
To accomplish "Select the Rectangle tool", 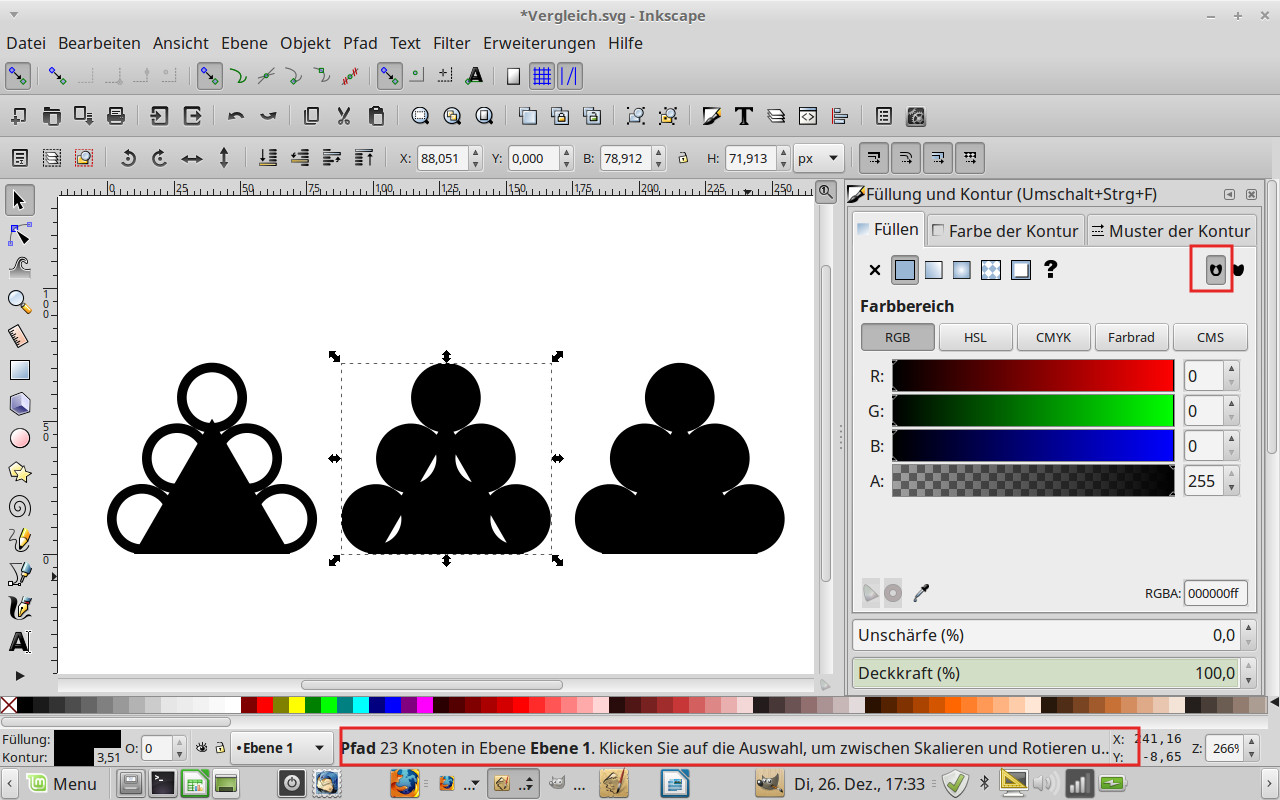I will tap(20, 370).
